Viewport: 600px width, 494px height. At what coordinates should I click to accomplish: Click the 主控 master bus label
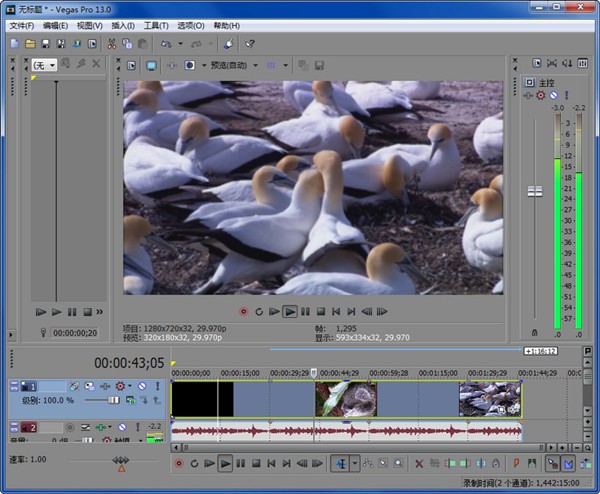(x=546, y=83)
